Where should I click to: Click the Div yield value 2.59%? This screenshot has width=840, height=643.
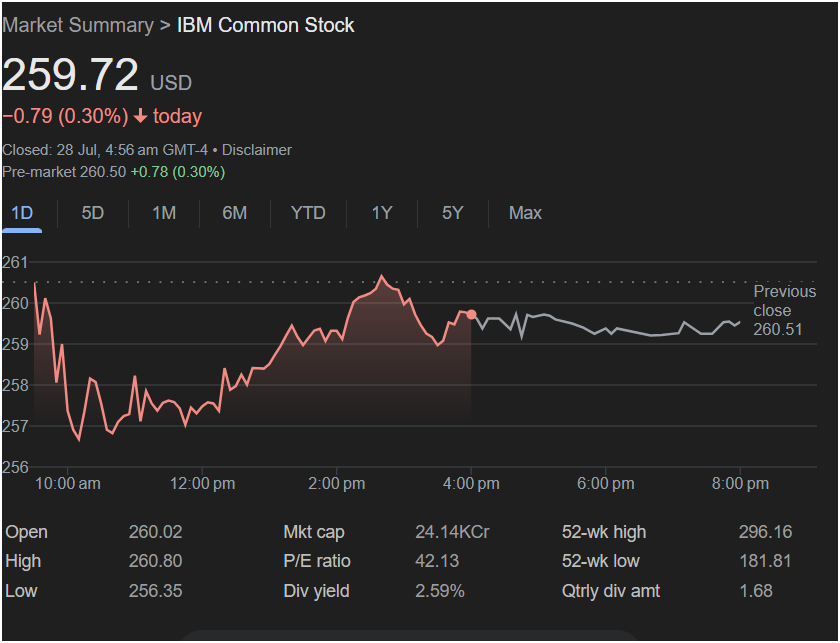(x=440, y=591)
